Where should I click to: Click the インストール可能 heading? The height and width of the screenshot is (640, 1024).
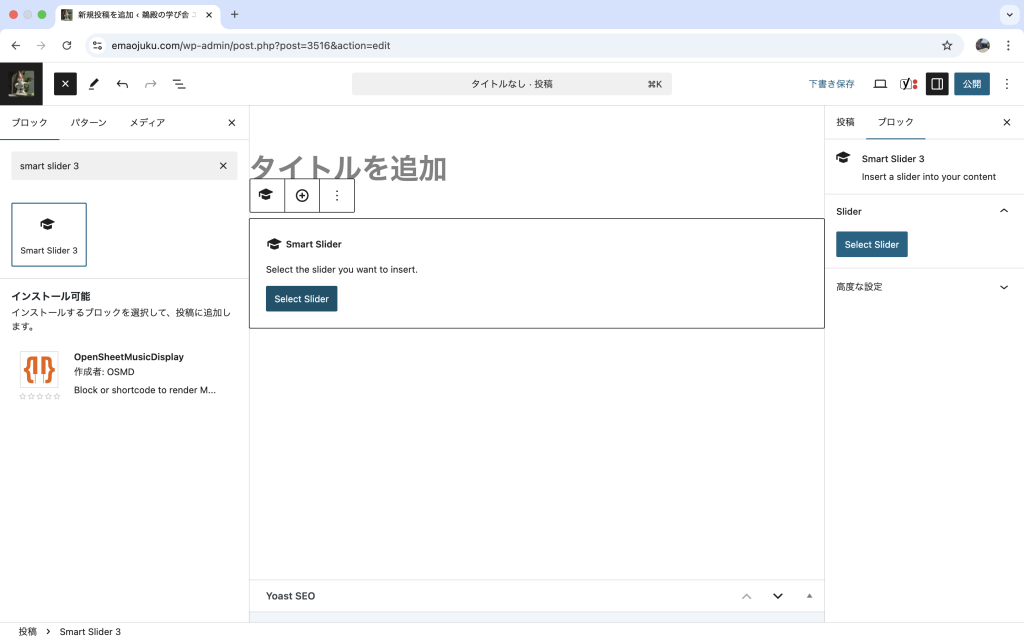[x=51, y=296]
